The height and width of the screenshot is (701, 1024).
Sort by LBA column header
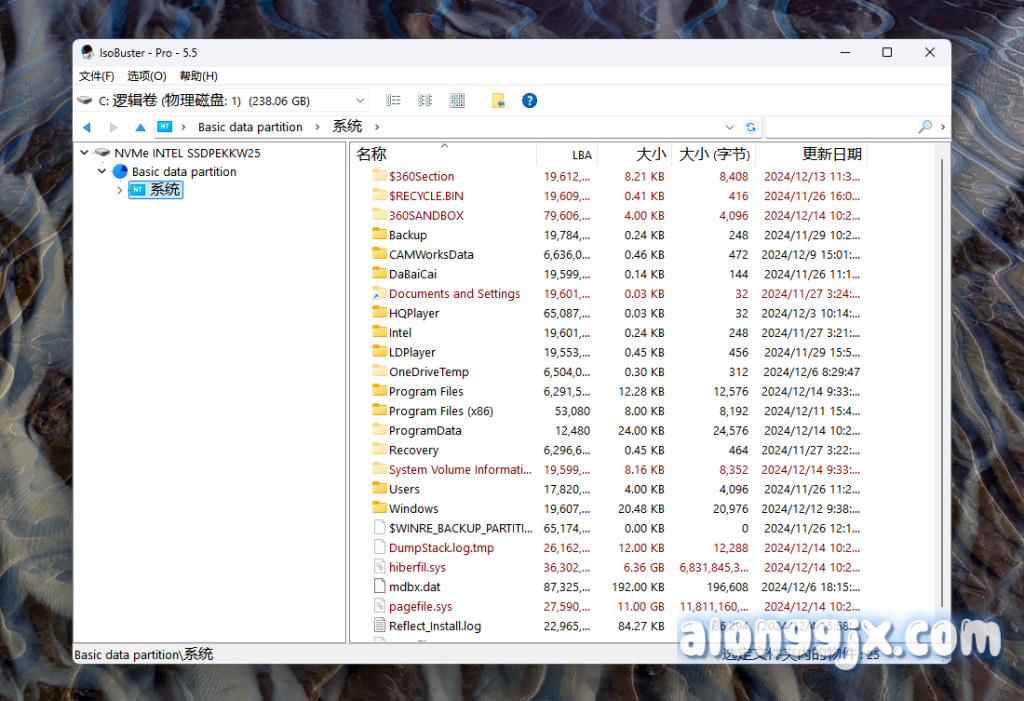(x=581, y=155)
